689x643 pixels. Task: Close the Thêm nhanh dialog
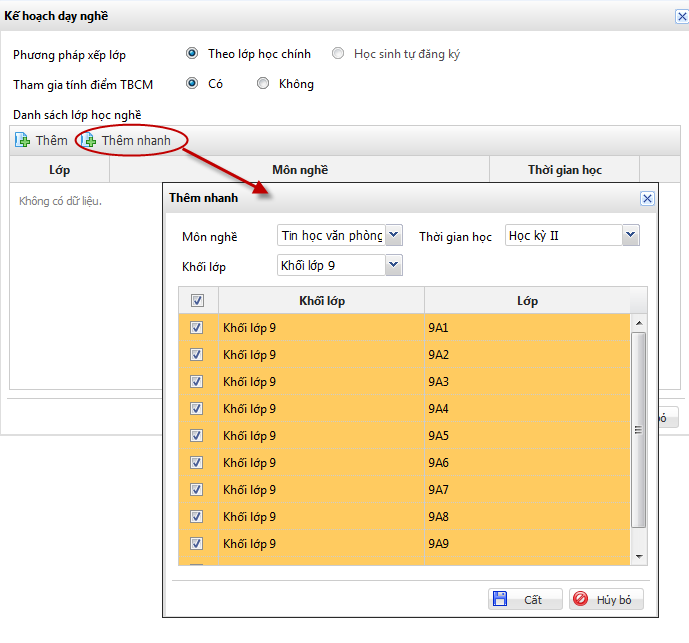click(647, 198)
